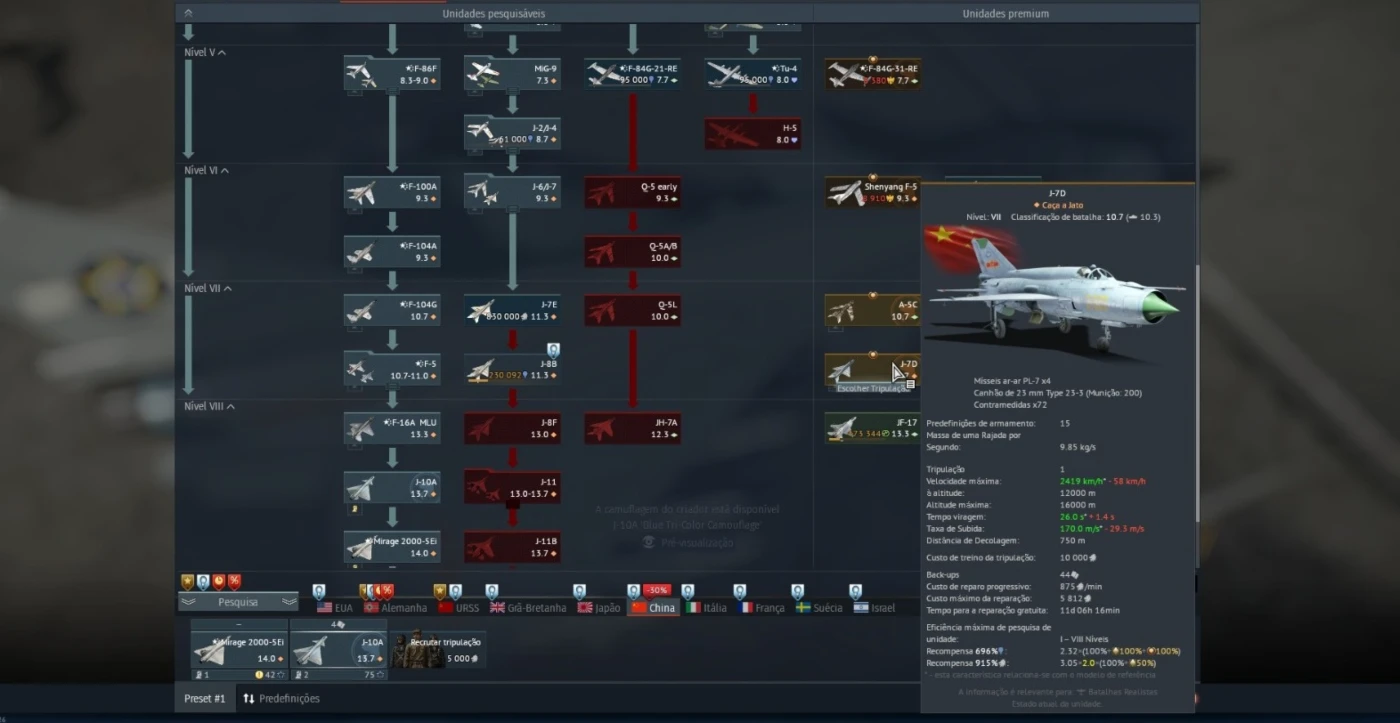Switch to the Grã-Bretanha nation tab
This screenshot has height=723, width=1400.
click(528, 607)
